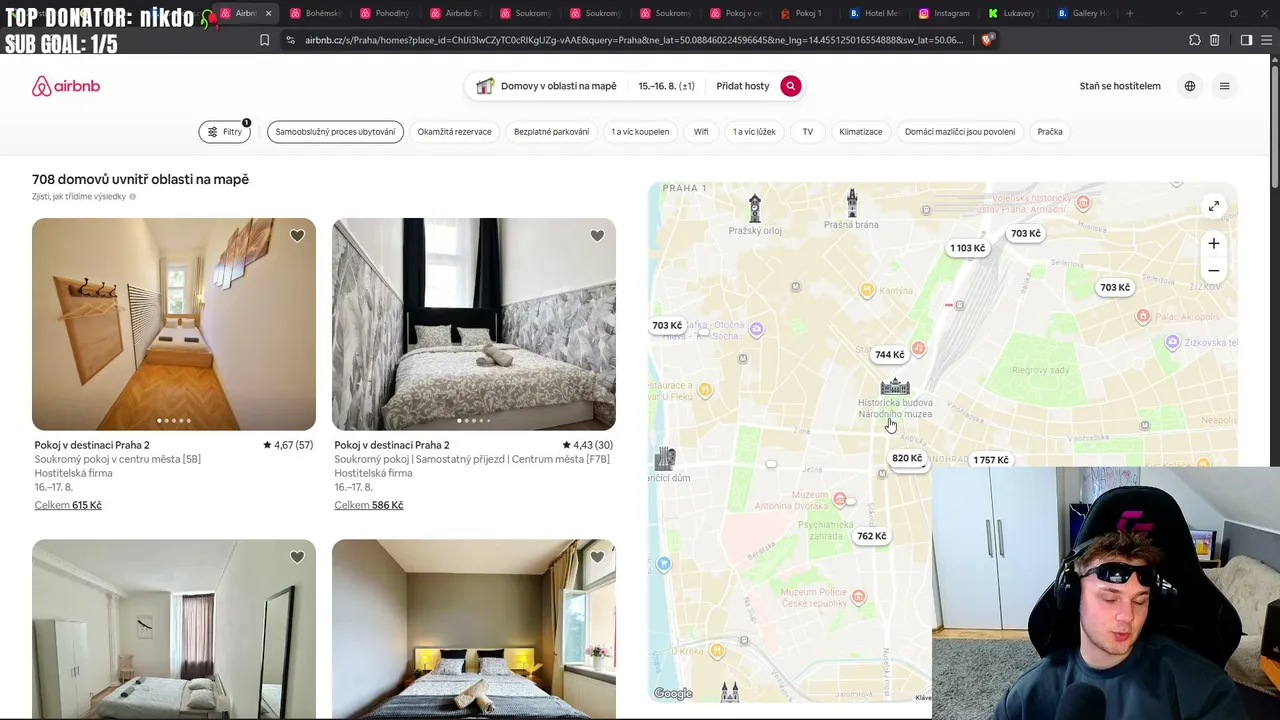Click the Národní muzeum building icon
The width and height of the screenshot is (1280, 720).
click(x=895, y=386)
